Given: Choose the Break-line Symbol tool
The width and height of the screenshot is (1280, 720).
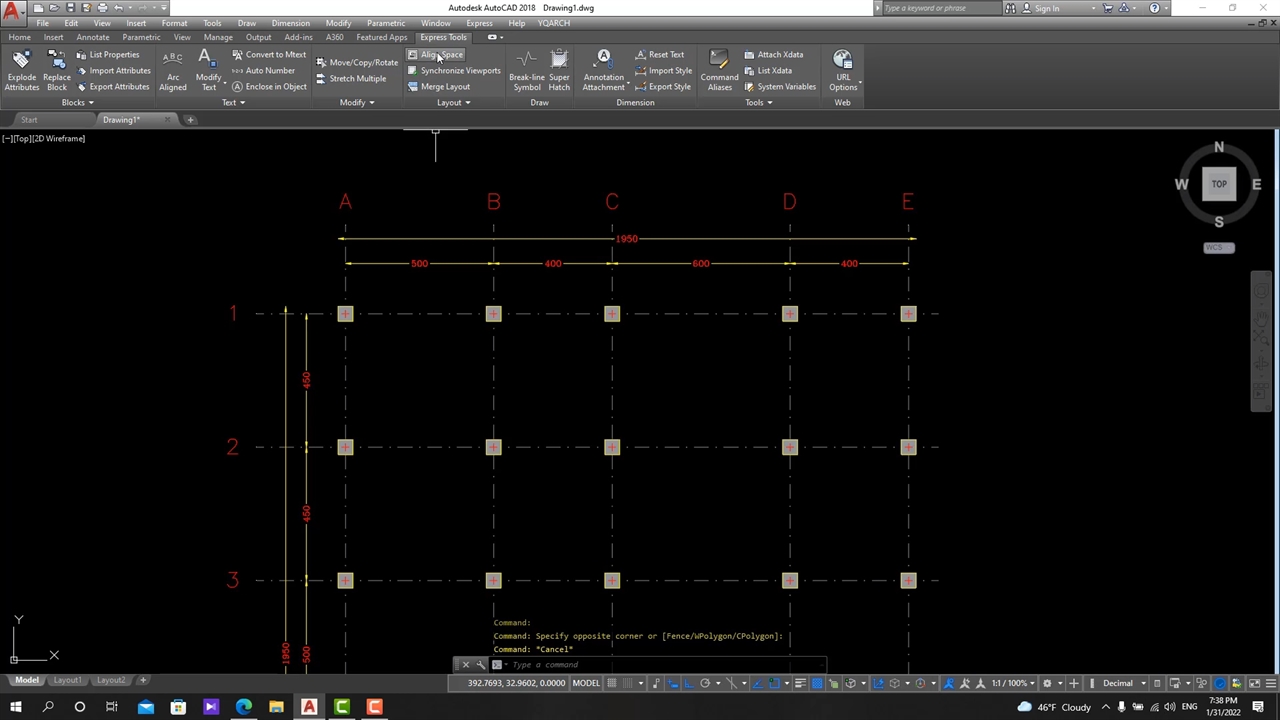Looking at the screenshot, I should (526, 69).
